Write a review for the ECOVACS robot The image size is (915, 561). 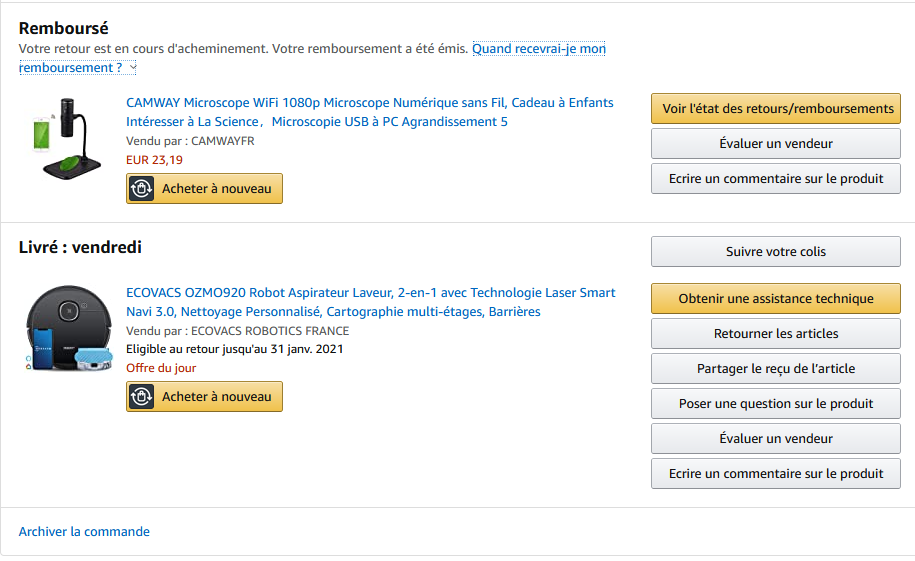[x=776, y=473]
